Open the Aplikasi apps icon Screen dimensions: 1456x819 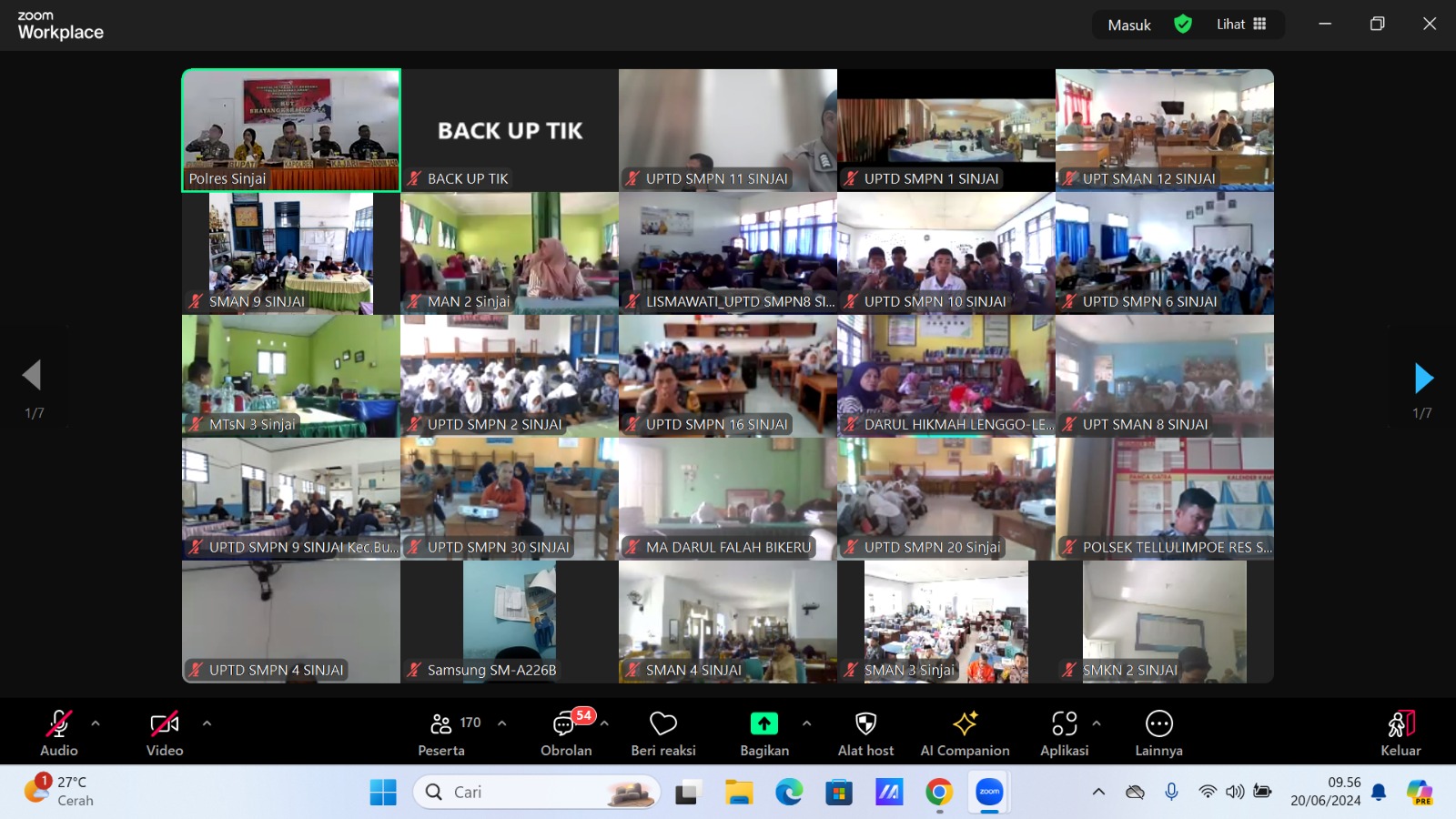[1064, 733]
